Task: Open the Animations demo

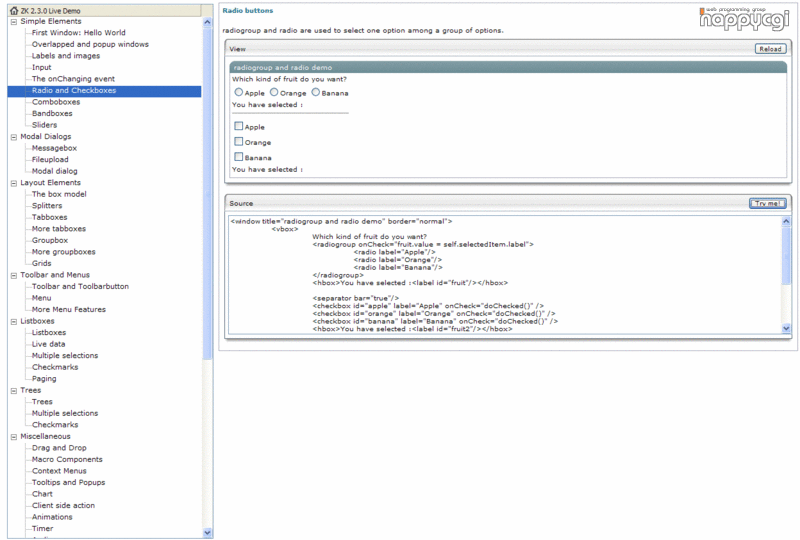Action: click(x=52, y=517)
